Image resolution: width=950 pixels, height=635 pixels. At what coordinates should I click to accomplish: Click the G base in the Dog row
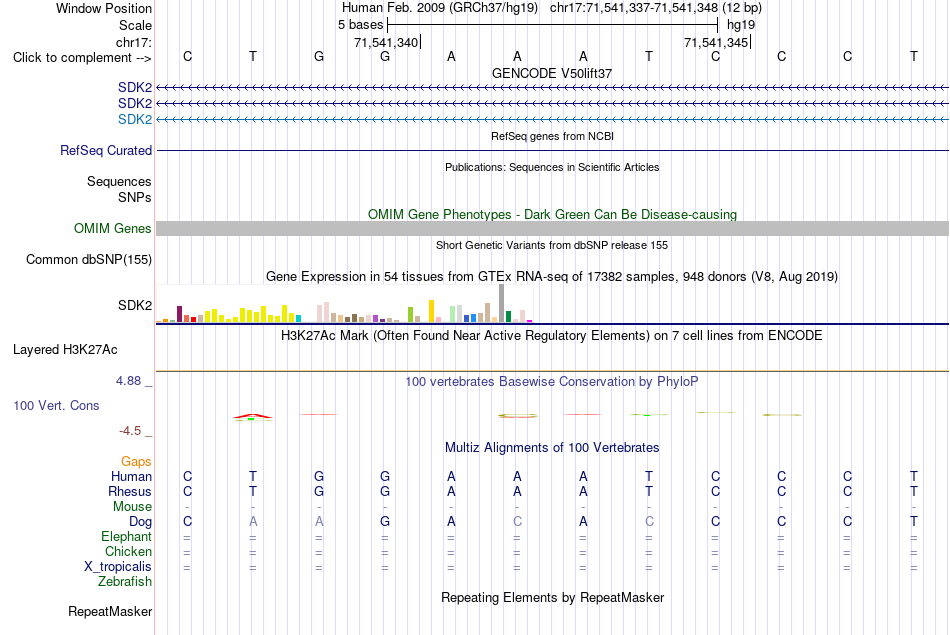click(x=385, y=522)
